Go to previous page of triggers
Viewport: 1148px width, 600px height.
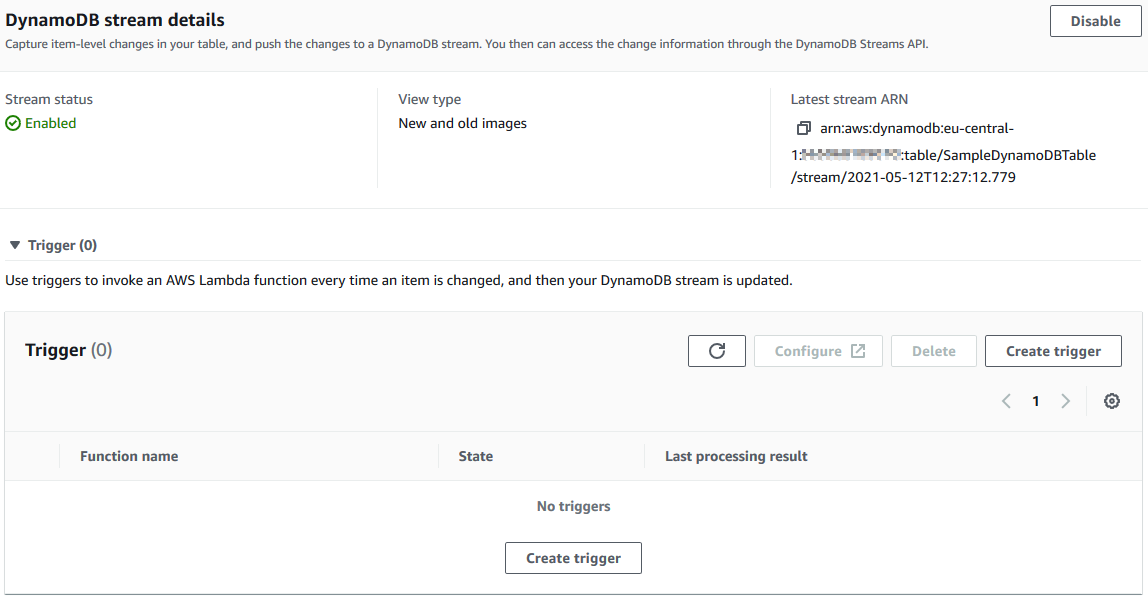pyautogui.click(x=1007, y=401)
